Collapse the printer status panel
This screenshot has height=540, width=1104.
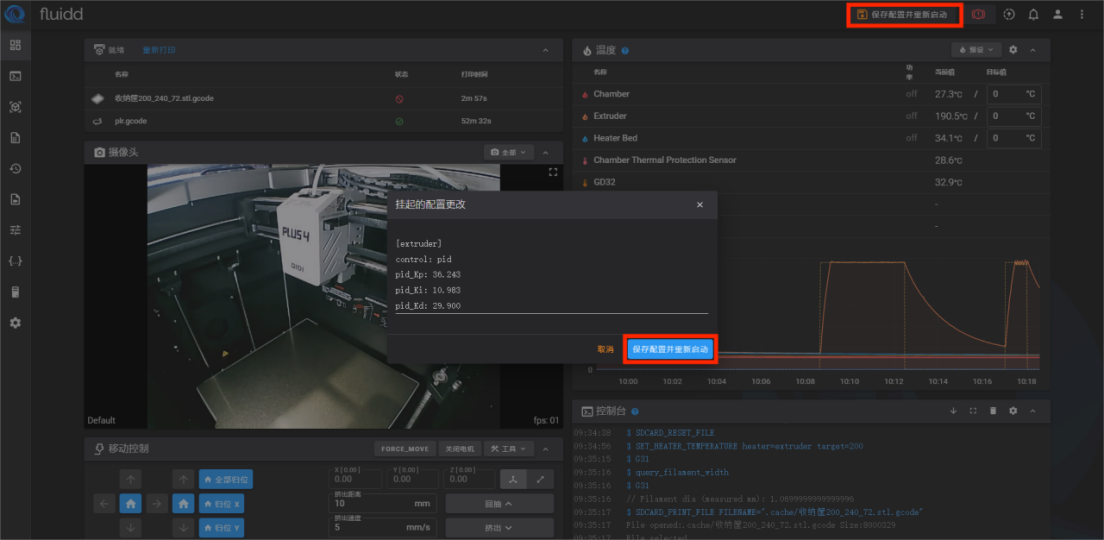545,49
